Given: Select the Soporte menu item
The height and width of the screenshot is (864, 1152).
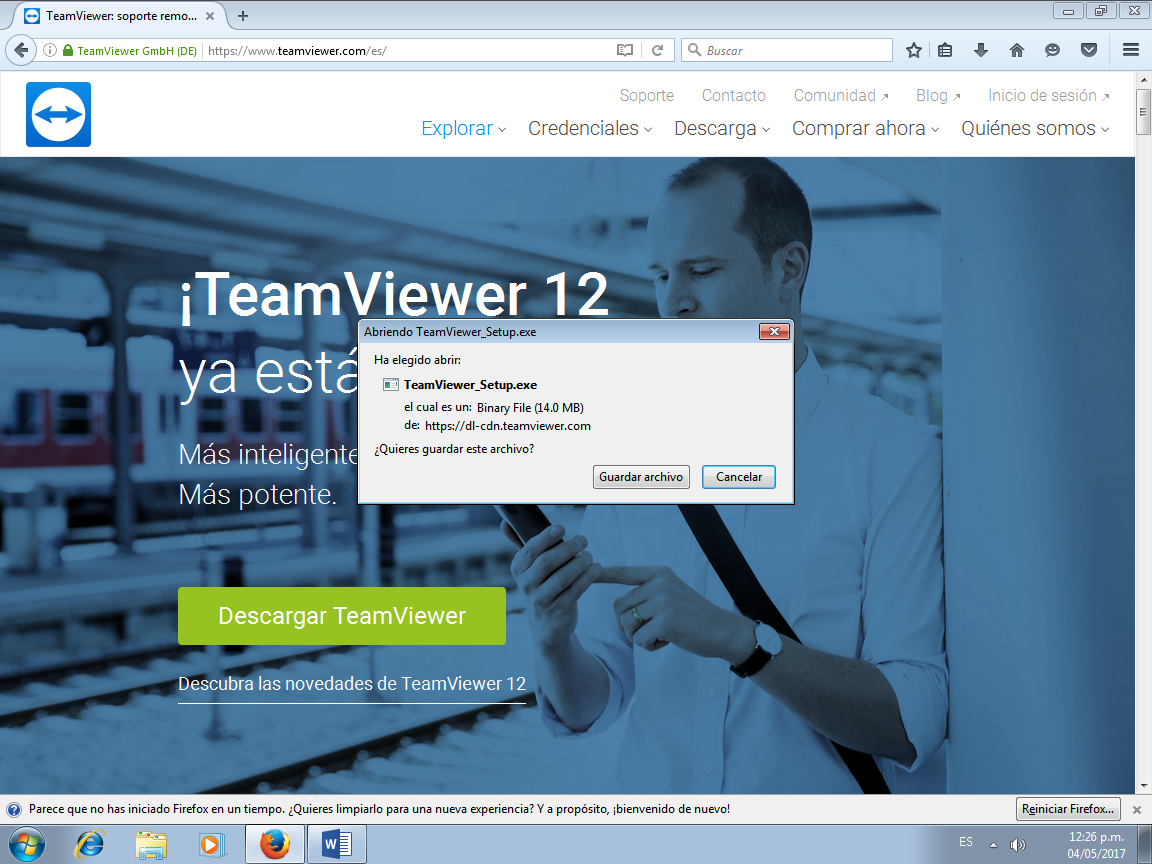Looking at the screenshot, I should tap(646, 95).
